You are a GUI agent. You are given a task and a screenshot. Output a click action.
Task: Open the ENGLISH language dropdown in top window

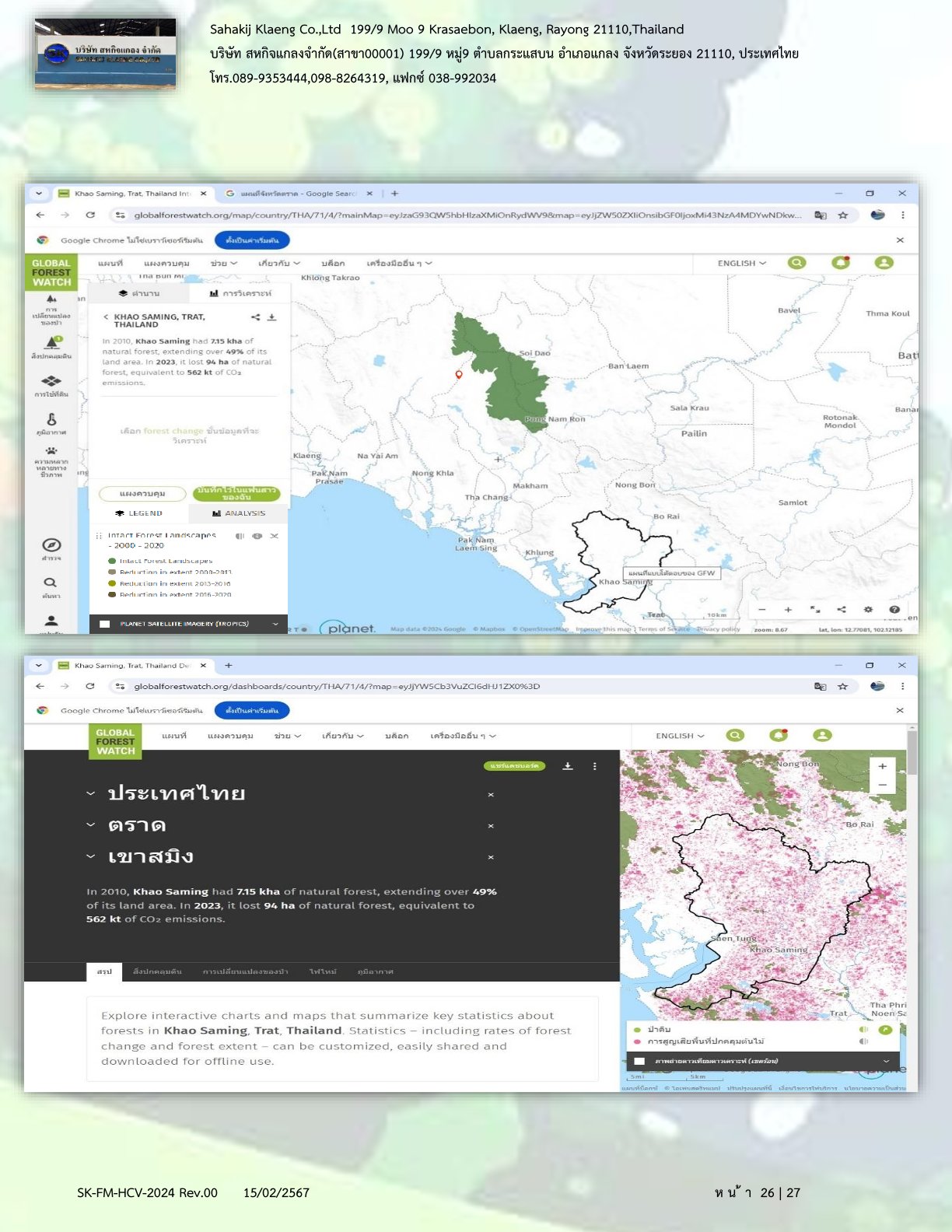(741, 264)
